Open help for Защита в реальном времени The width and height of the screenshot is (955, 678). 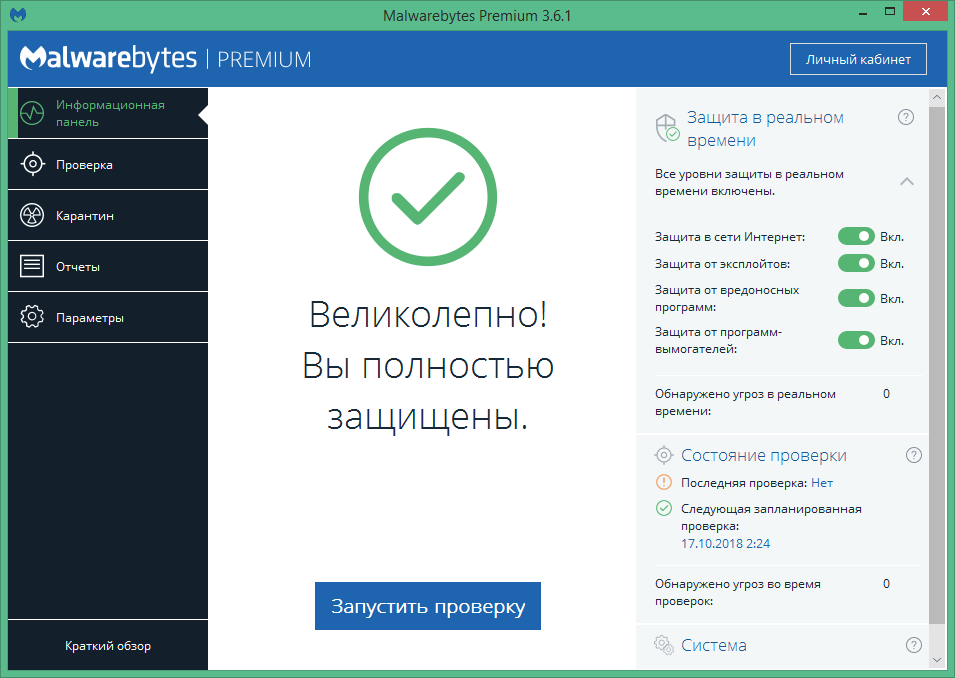tap(906, 118)
